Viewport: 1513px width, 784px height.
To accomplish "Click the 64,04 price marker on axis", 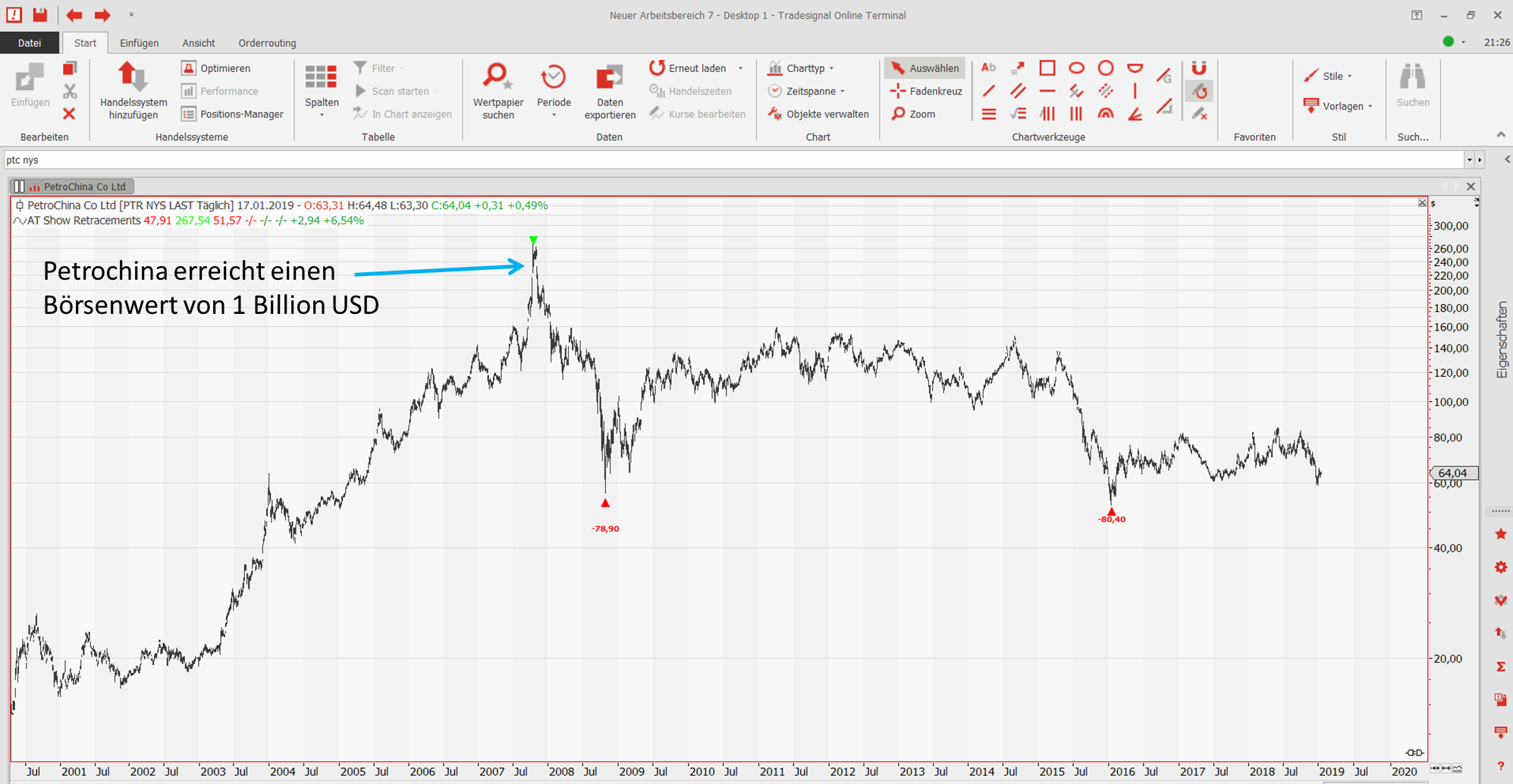I will (x=1452, y=473).
